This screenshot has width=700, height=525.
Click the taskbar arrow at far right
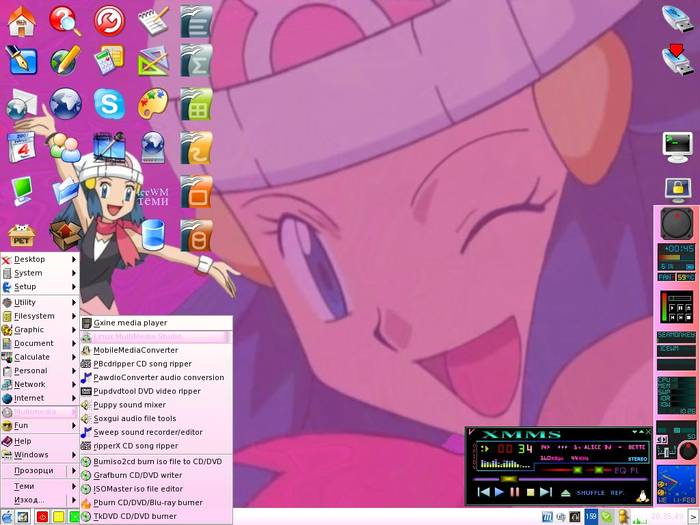[693, 518]
